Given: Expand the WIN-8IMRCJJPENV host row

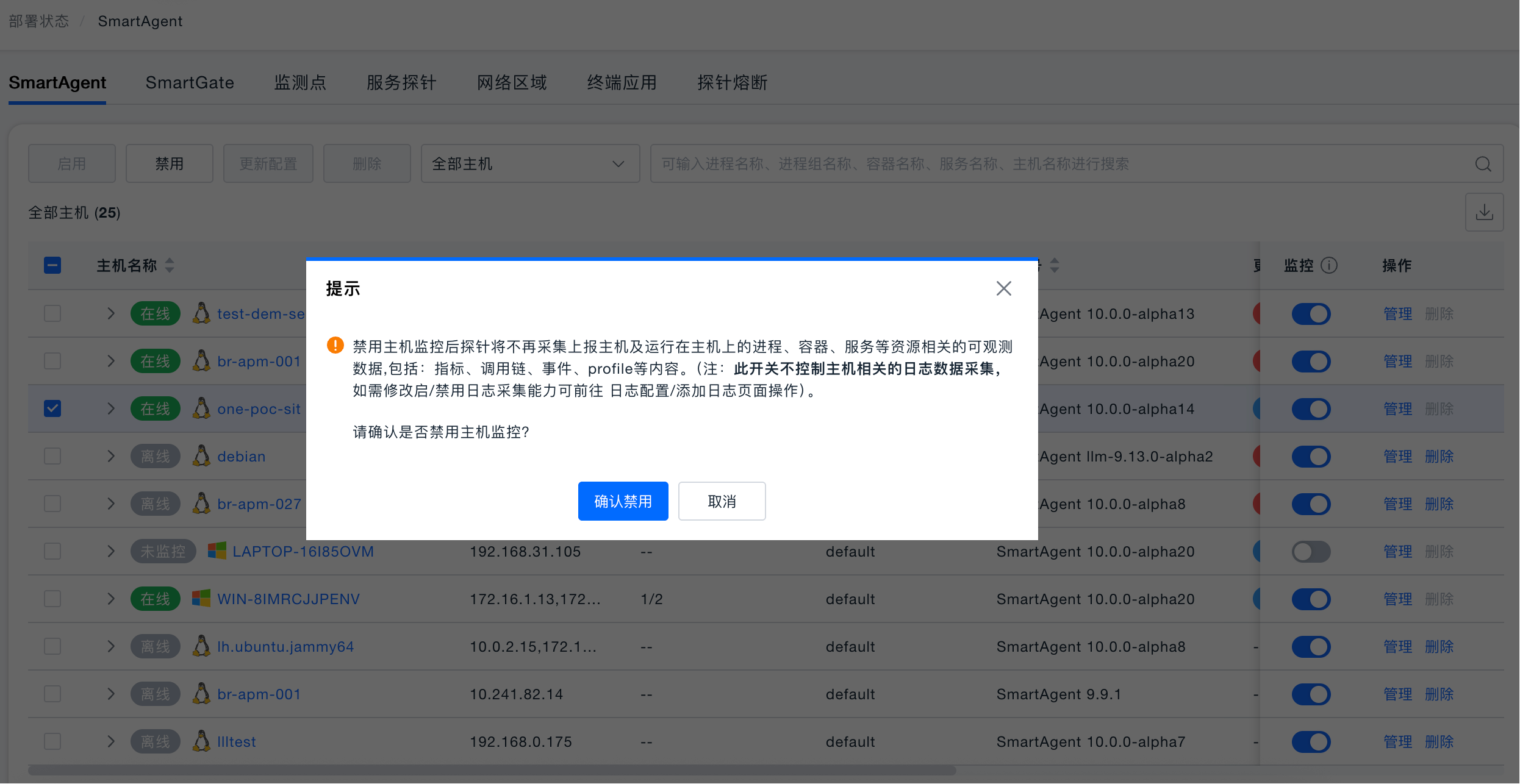Looking at the screenshot, I should pos(110,599).
